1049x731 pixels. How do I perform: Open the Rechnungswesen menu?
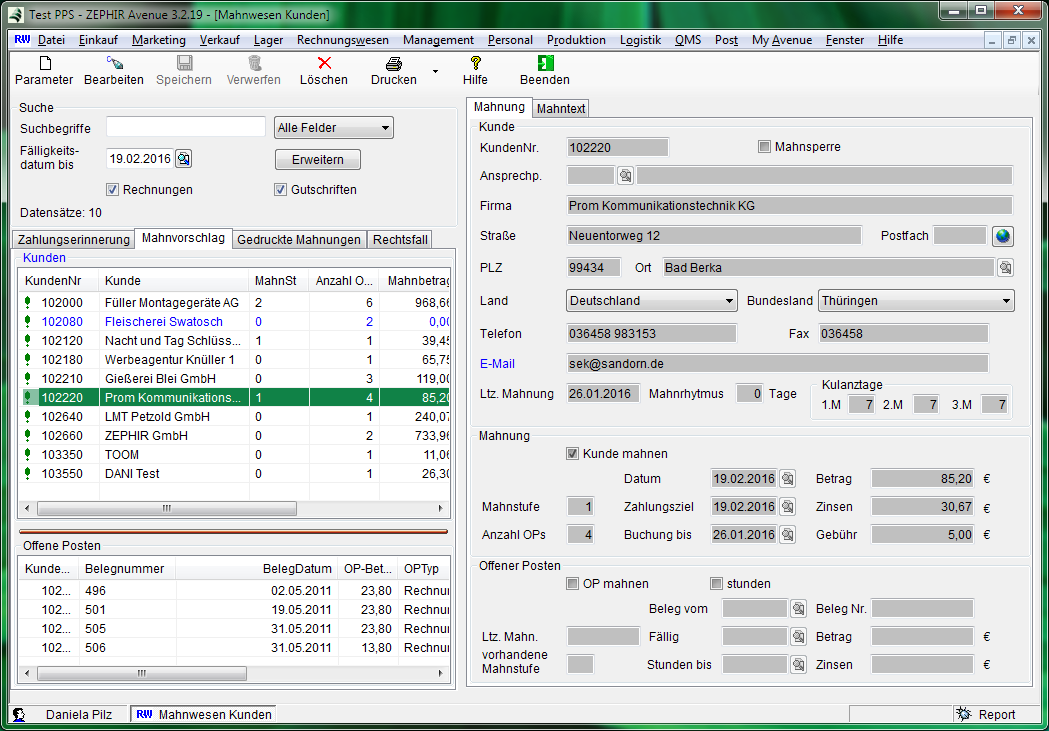(x=343, y=40)
